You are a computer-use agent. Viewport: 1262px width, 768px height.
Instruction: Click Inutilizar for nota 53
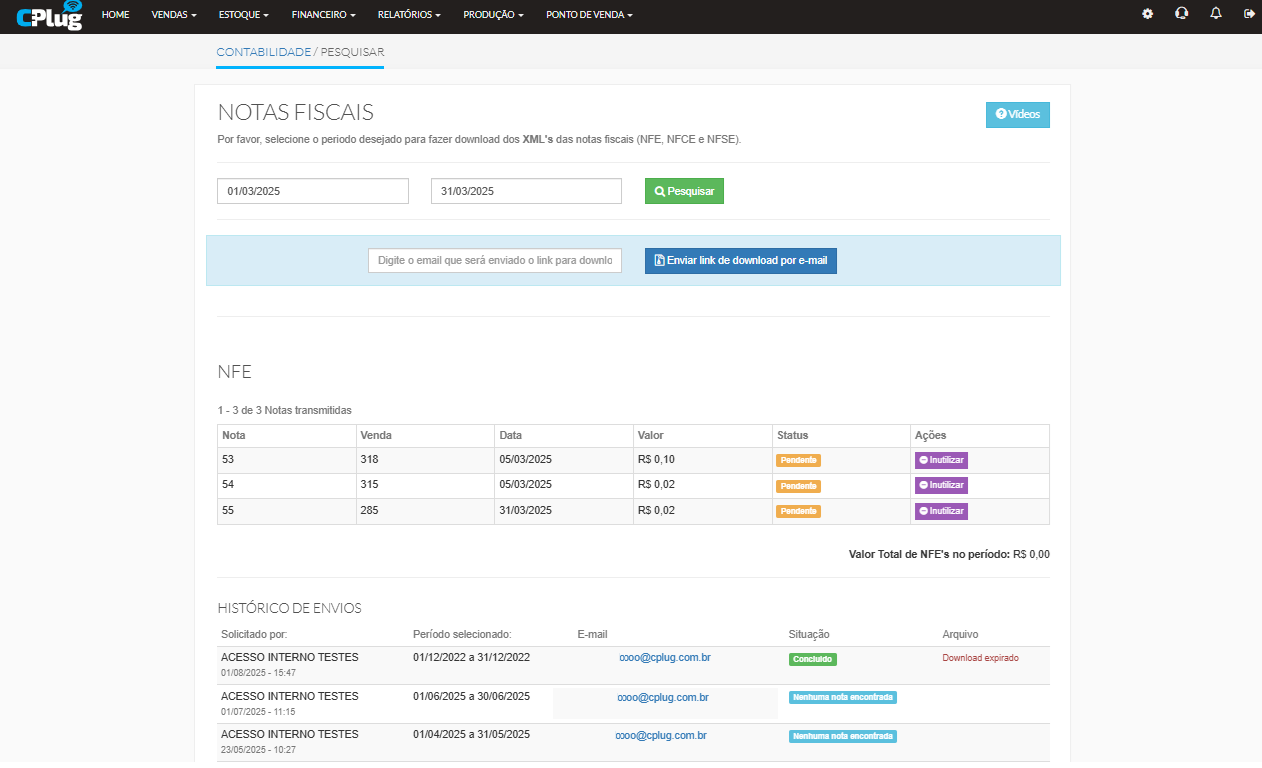point(941,460)
